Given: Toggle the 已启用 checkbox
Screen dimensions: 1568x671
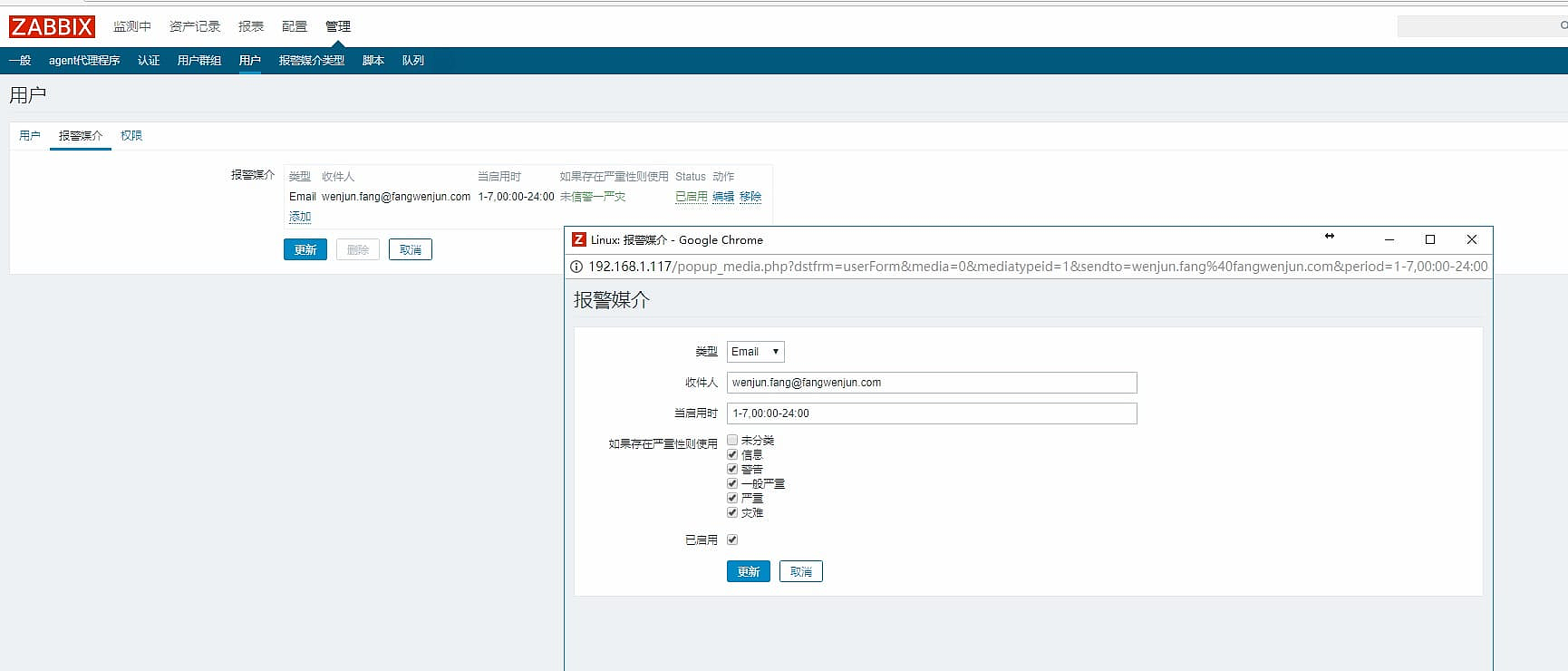Looking at the screenshot, I should (732, 540).
